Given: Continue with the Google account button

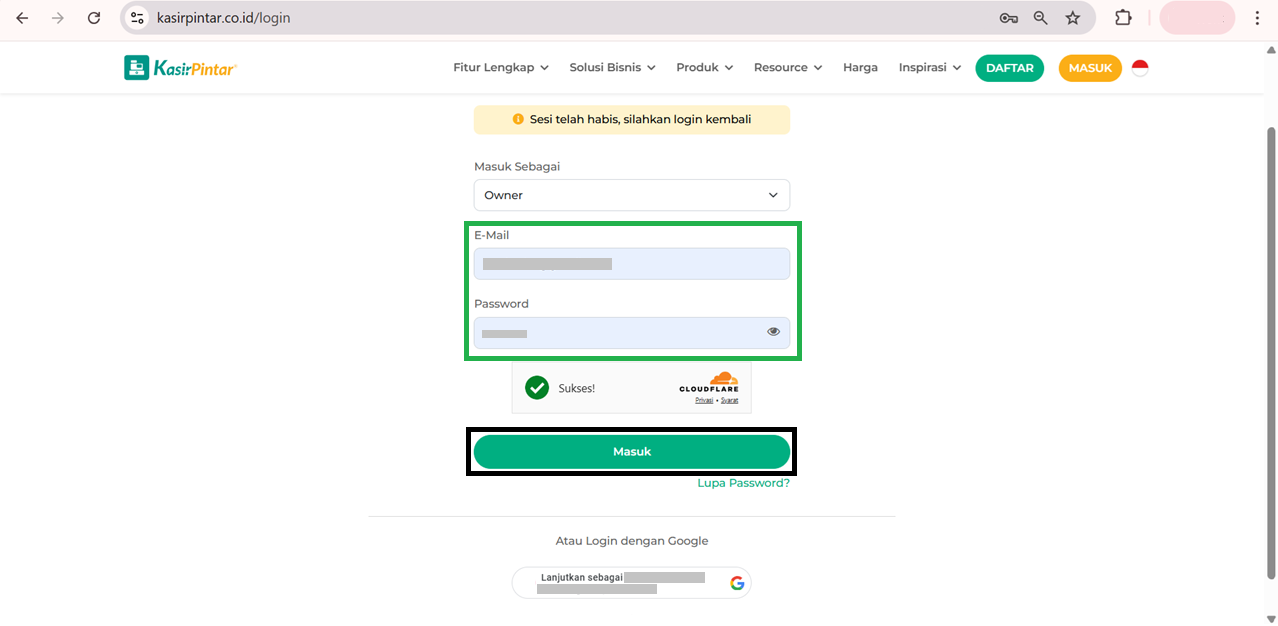Looking at the screenshot, I should (x=631, y=582).
